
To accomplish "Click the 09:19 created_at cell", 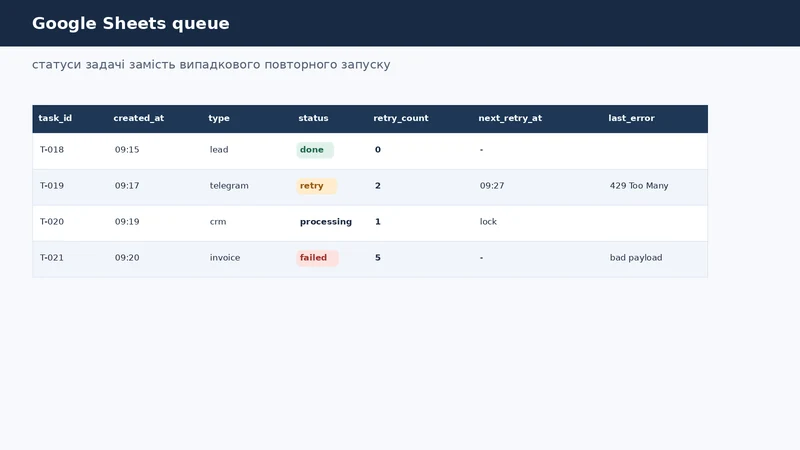I will [127, 222].
